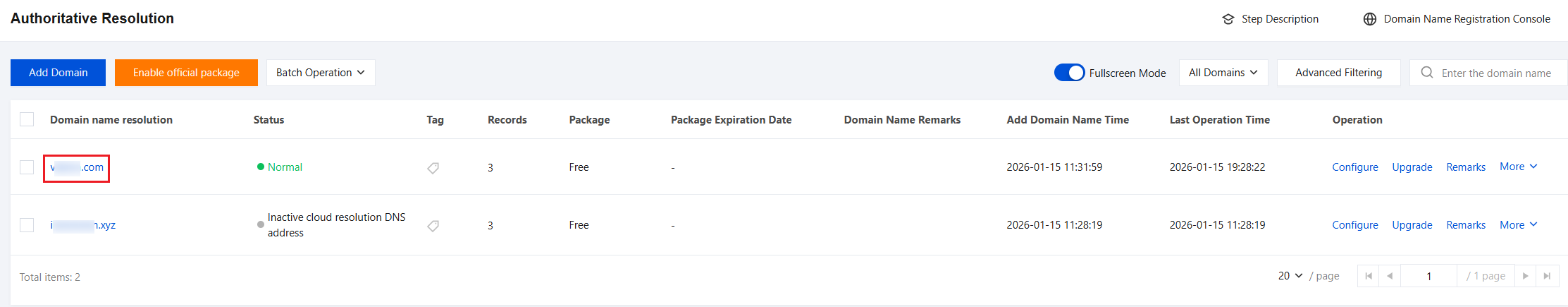Click the Normal status text
Viewport: 1568px width, 307px height.
[285, 167]
